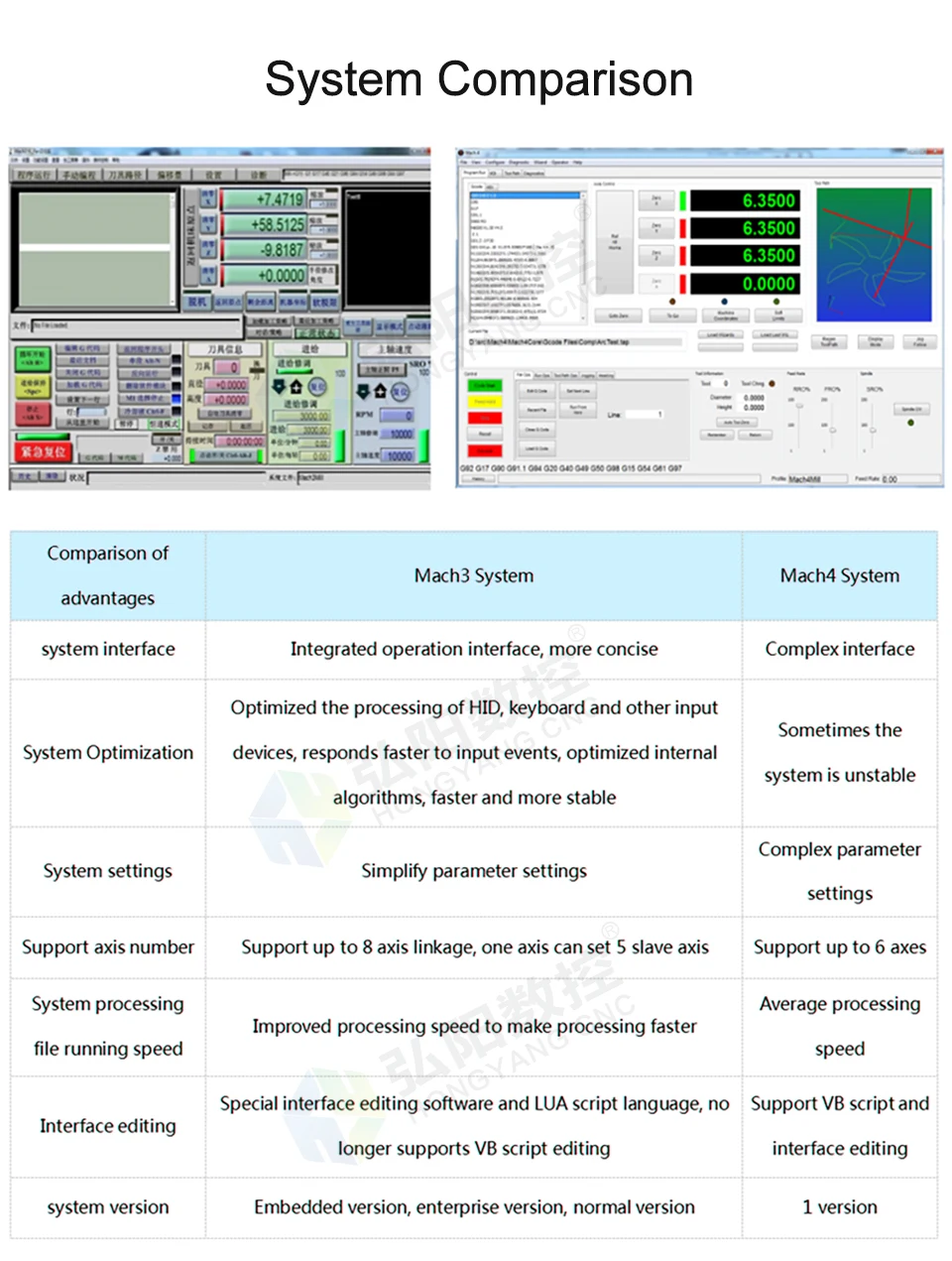Open the File menu in Mach4 window
Viewport: 952px width, 1261px height.
pos(464,162)
